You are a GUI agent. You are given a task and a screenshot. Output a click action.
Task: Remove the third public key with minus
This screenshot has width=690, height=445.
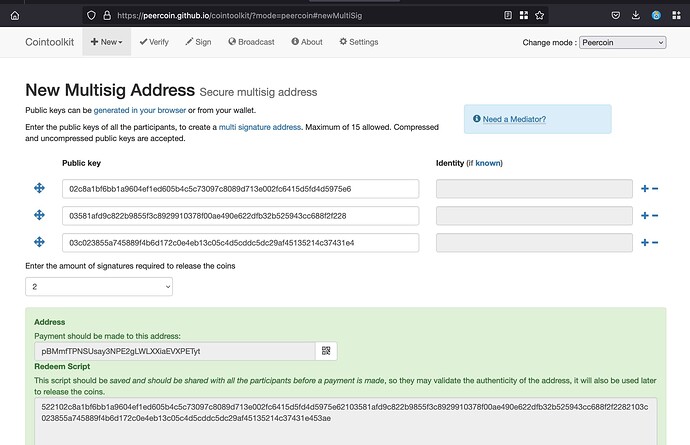click(x=655, y=242)
